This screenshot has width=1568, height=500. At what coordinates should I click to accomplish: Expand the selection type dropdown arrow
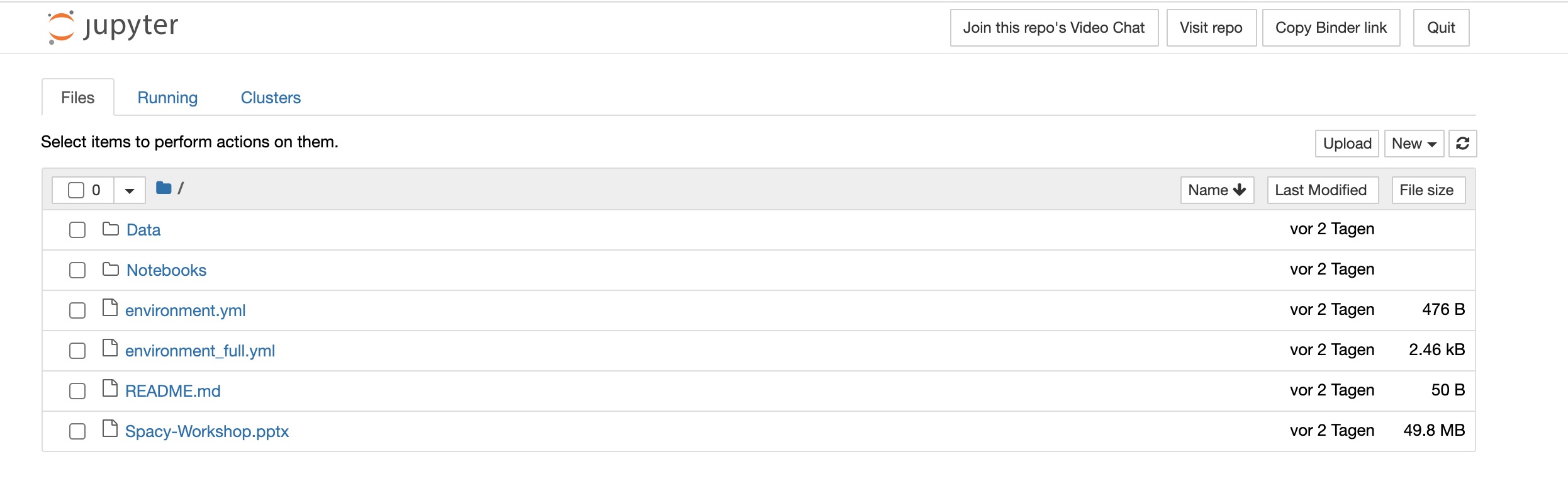130,190
